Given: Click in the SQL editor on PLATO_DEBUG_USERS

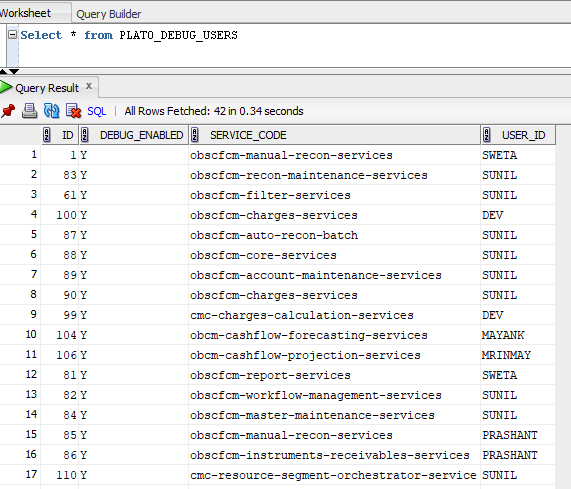Looking at the screenshot, I should tap(178, 35).
